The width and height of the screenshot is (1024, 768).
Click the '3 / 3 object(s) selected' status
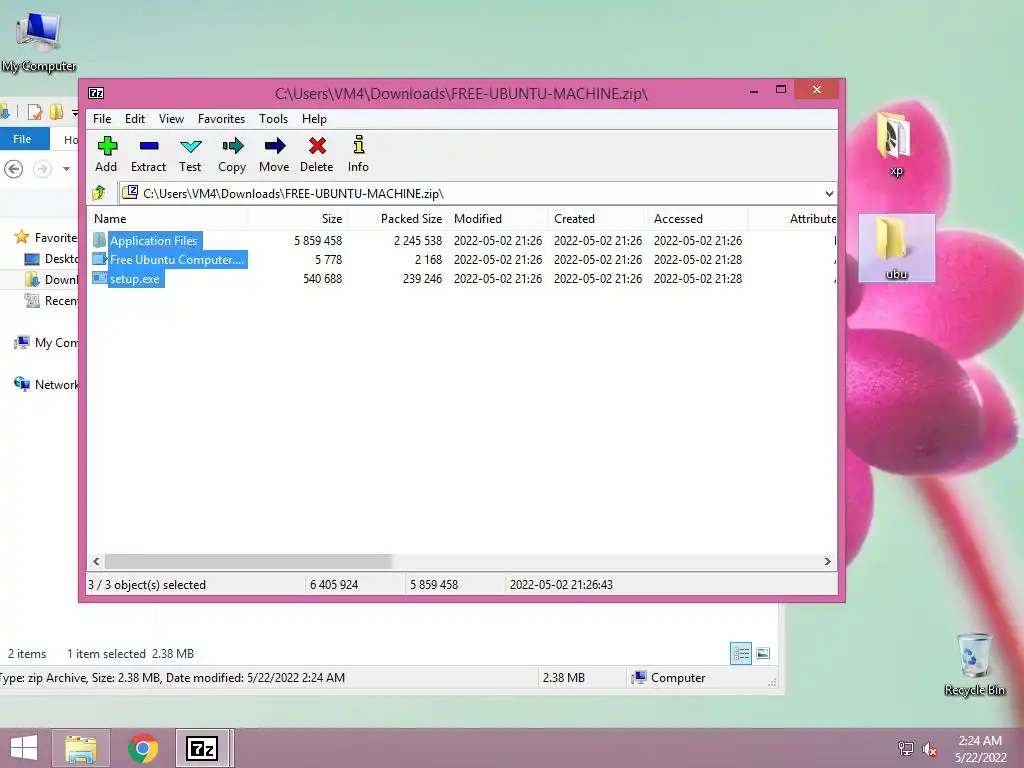pos(147,584)
